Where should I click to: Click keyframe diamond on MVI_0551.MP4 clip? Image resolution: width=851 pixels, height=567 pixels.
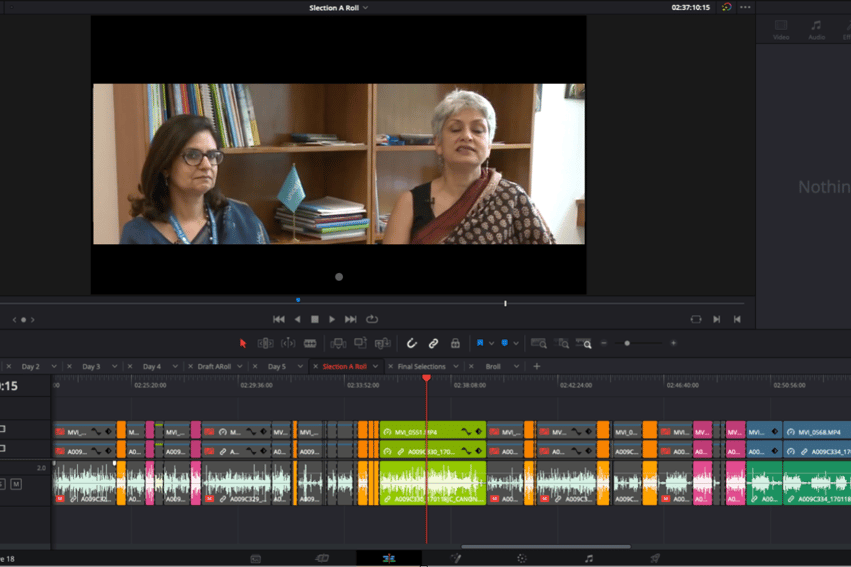coord(479,432)
